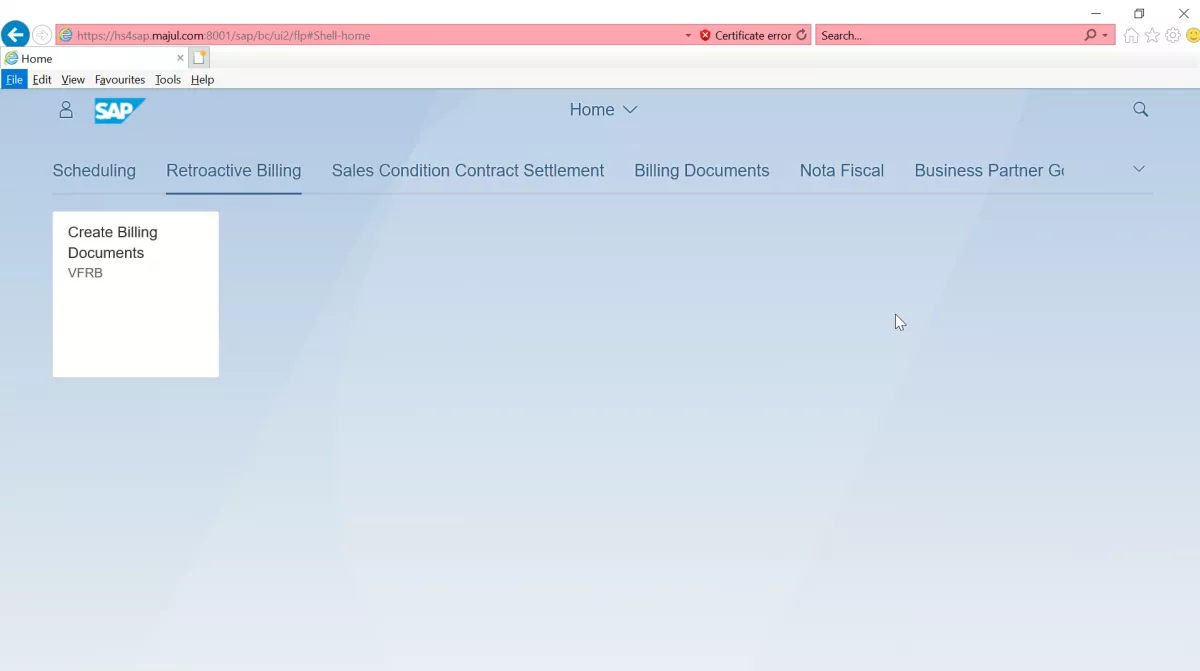1200x671 pixels.
Task: Open the Tools menu
Action: click(168, 80)
